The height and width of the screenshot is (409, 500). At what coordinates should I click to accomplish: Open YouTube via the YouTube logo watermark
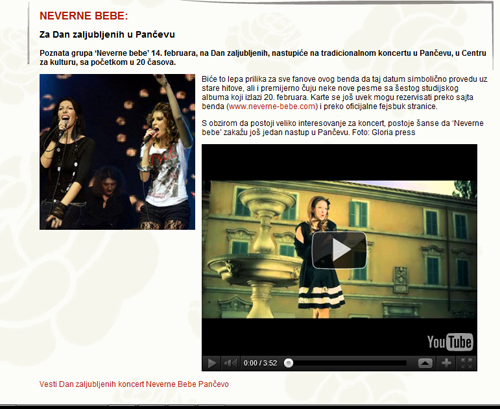click(450, 342)
